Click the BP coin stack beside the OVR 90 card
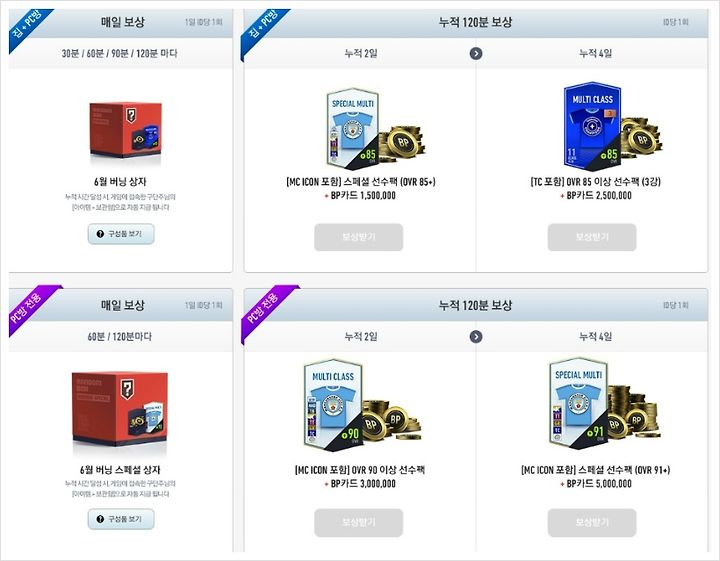The height and width of the screenshot is (561, 720). click(x=390, y=418)
